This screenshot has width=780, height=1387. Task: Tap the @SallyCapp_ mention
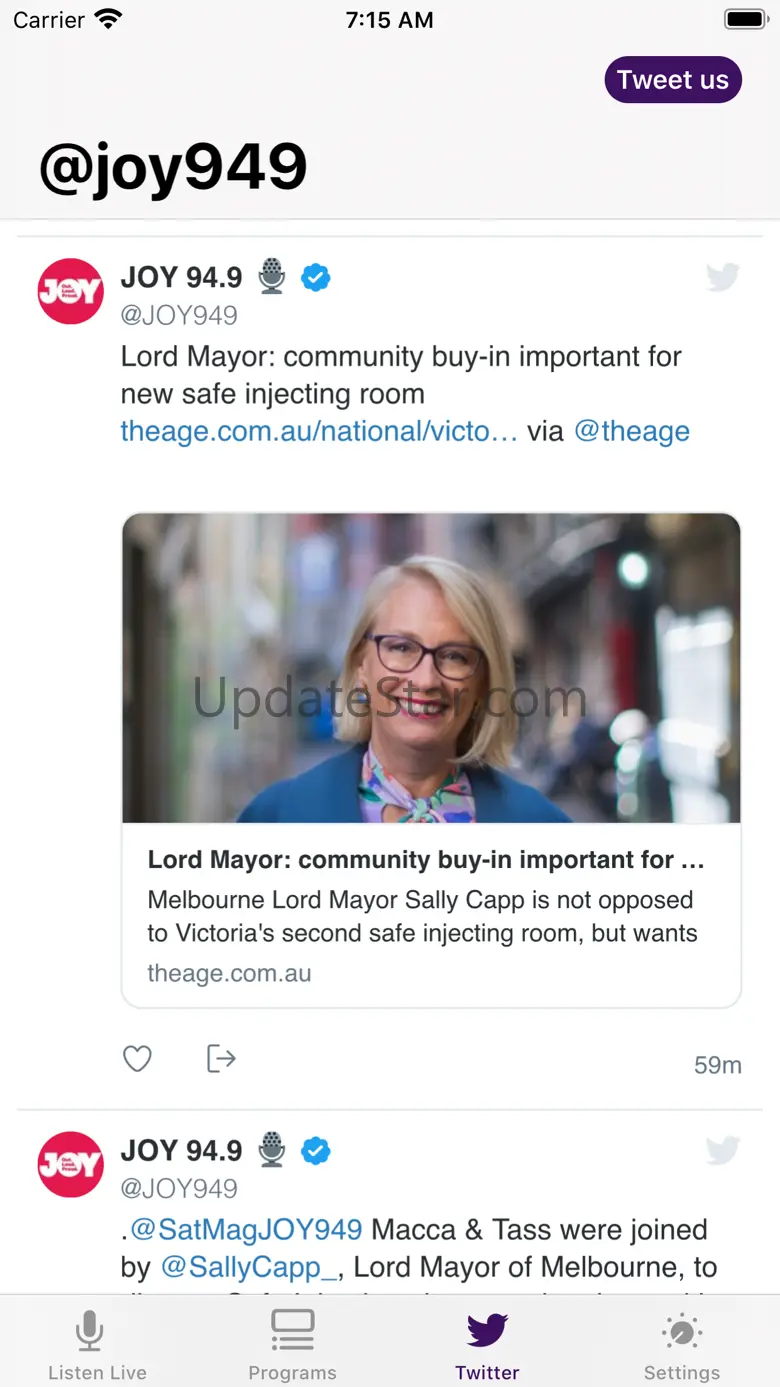[x=249, y=1267]
